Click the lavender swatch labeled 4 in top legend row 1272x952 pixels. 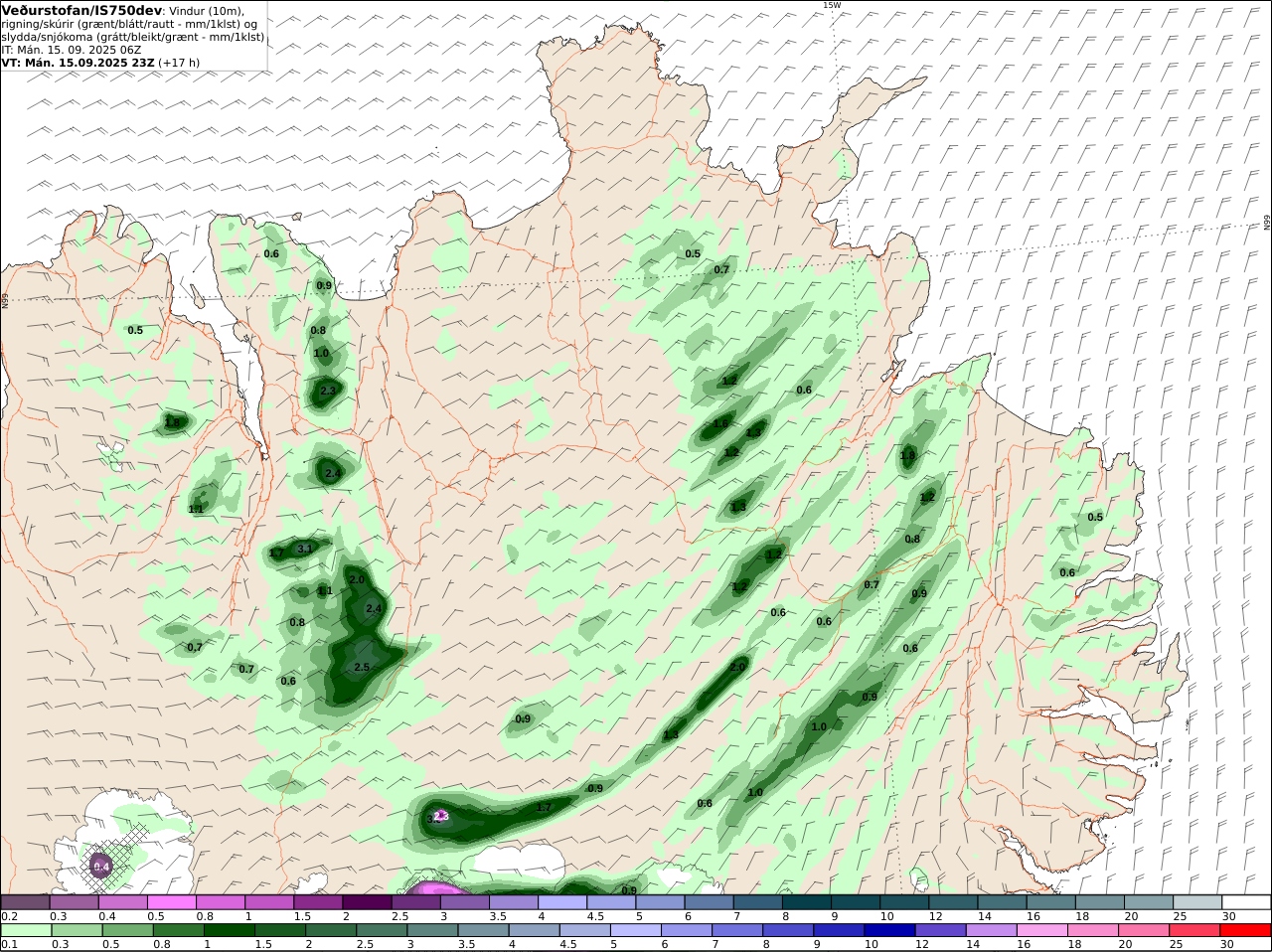pos(562,902)
